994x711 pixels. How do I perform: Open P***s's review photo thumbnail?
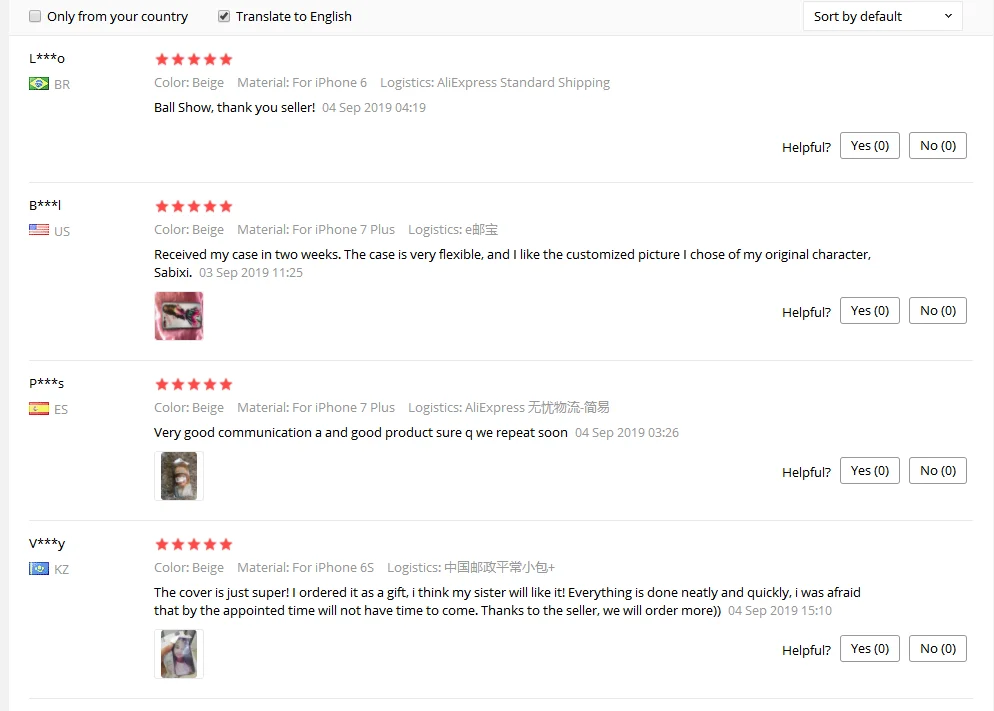[179, 476]
